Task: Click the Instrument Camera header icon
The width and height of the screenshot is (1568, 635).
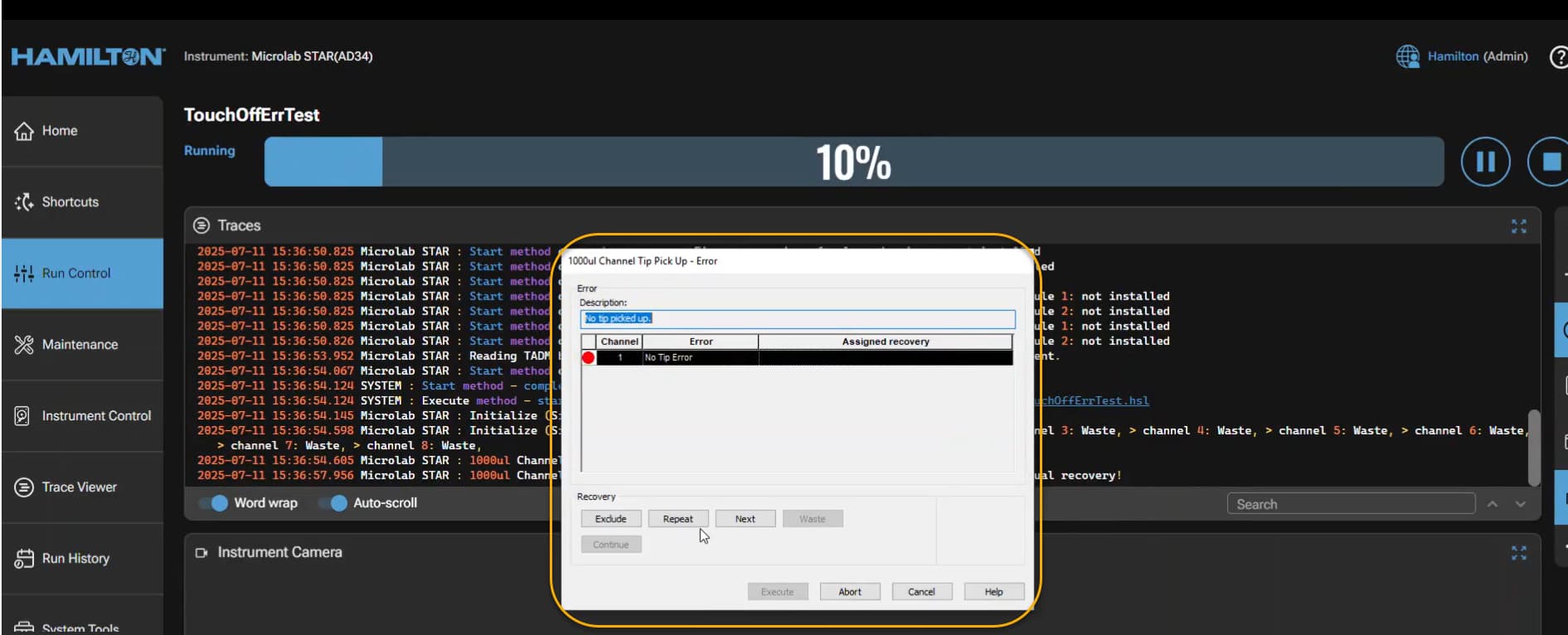Action: tap(201, 552)
